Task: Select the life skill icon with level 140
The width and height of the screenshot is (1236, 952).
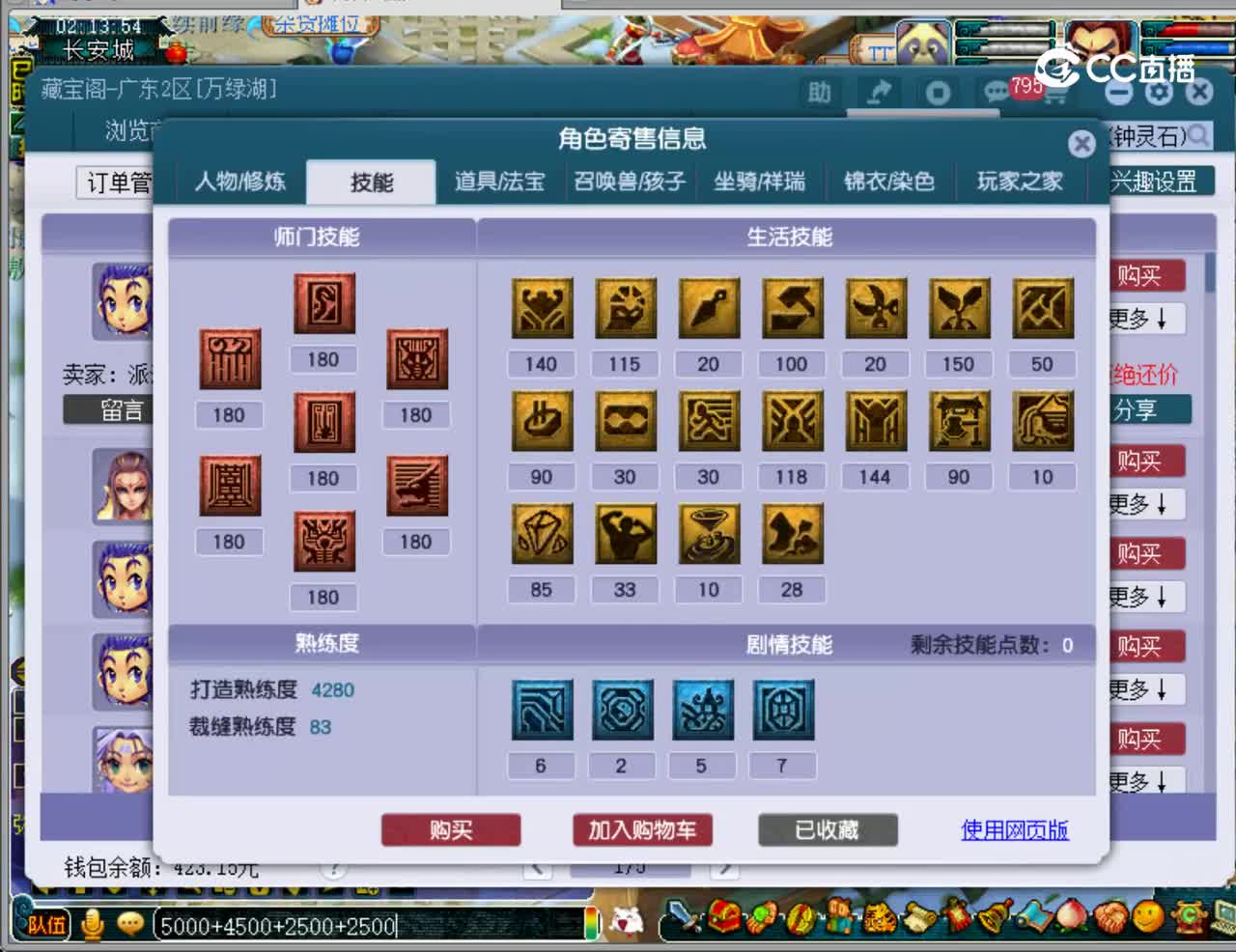Action: point(542,308)
